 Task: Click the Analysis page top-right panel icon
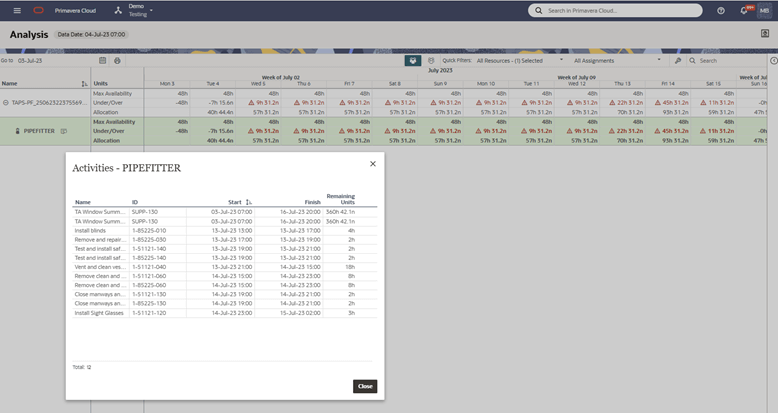[x=765, y=33]
